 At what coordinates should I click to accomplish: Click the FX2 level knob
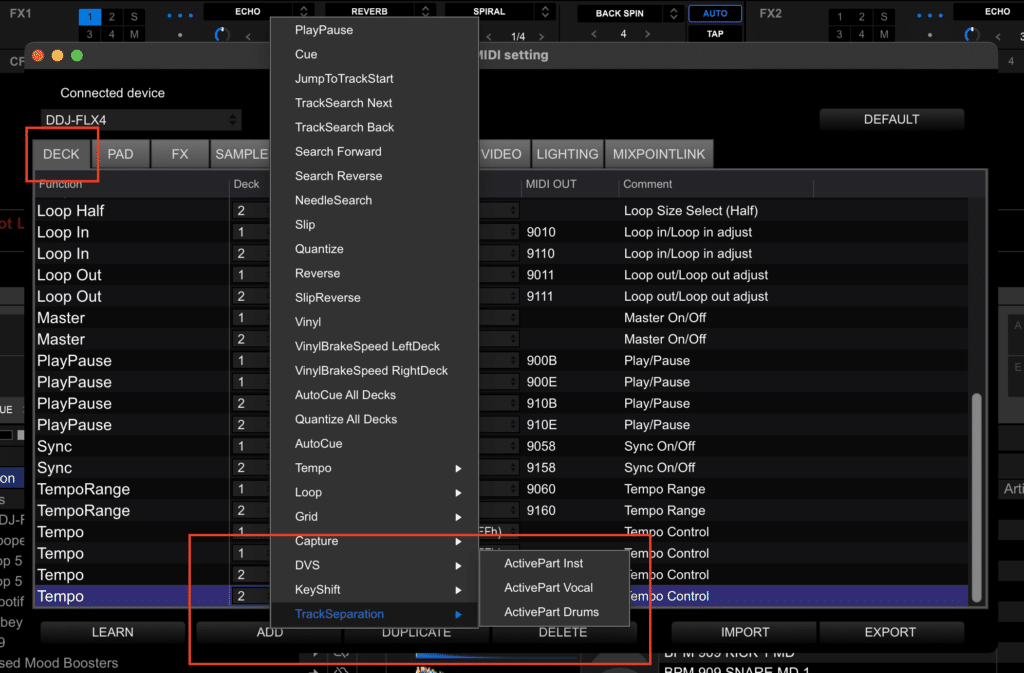972,33
